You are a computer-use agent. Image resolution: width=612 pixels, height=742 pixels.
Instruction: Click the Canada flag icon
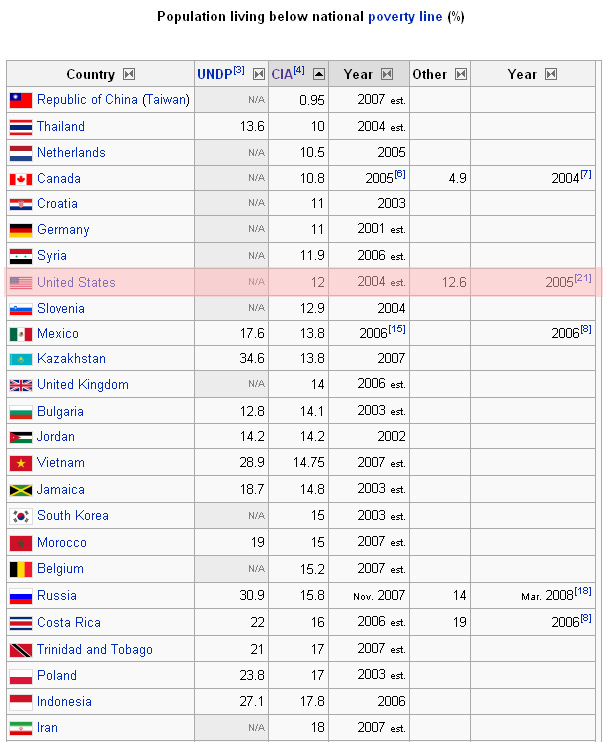coord(21,179)
